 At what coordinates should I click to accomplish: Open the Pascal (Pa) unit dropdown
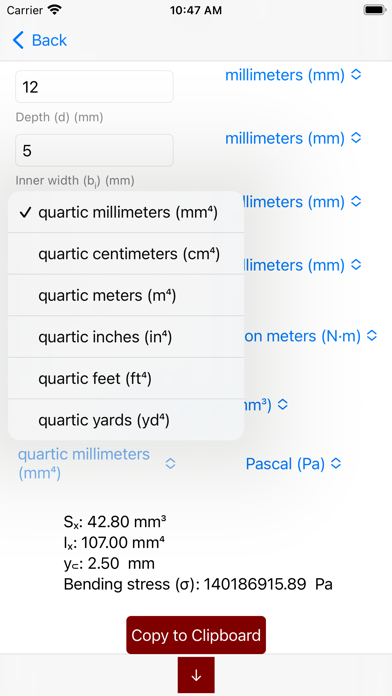293,464
